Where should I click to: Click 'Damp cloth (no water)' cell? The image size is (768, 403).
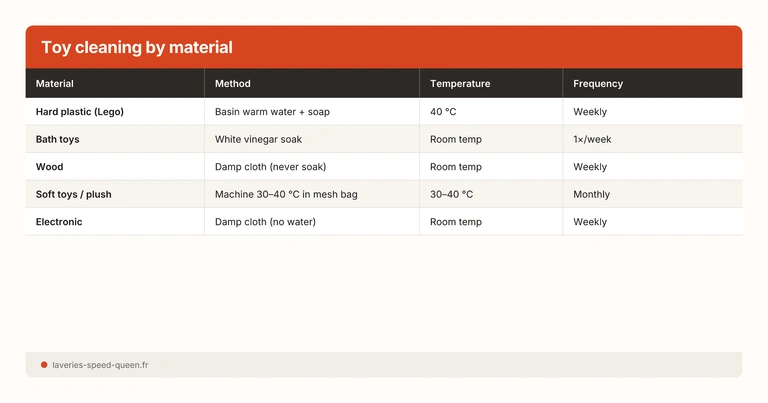(x=265, y=222)
